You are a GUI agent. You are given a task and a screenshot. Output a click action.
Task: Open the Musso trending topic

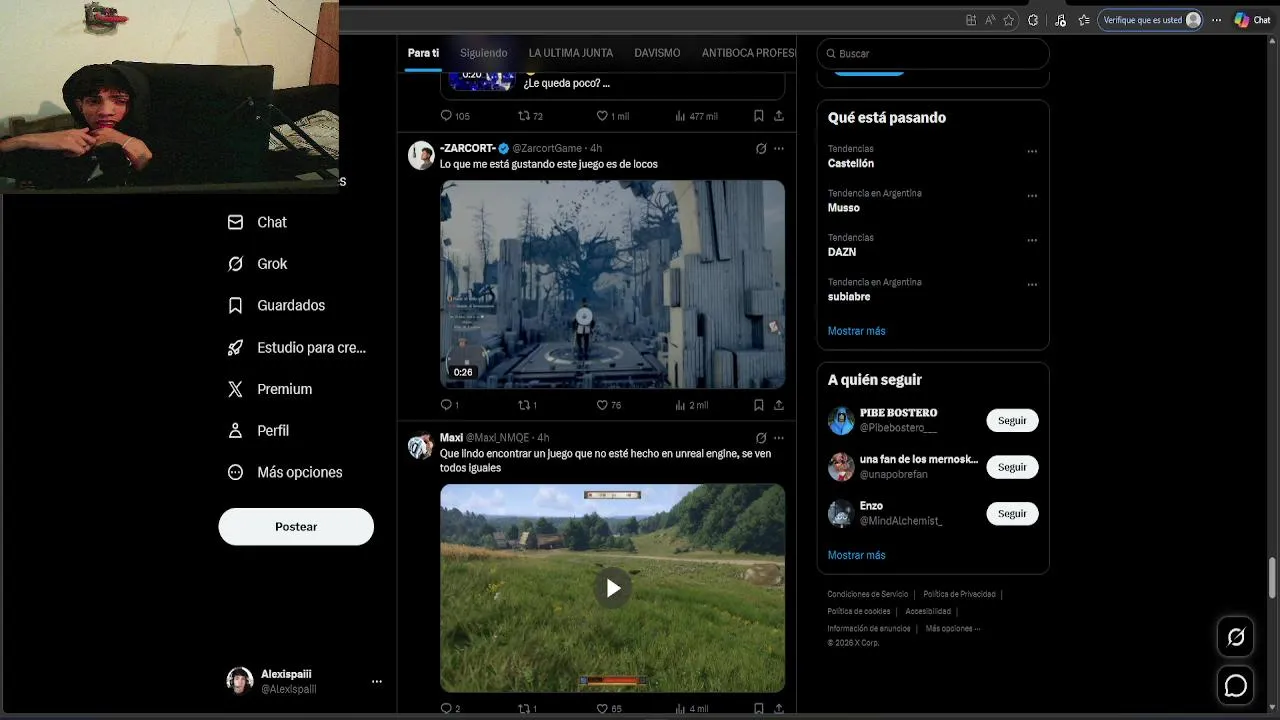pyautogui.click(x=844, y=208)
